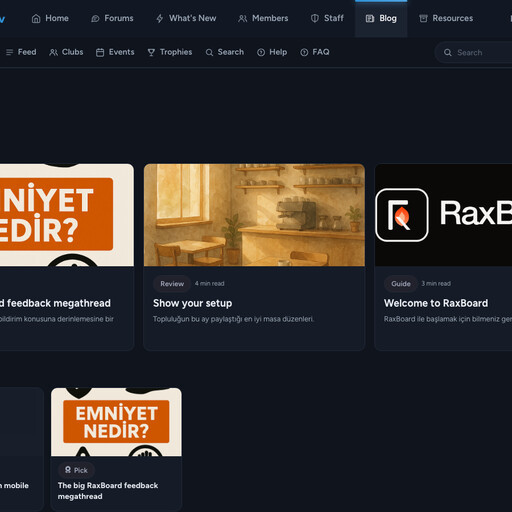Click the '3 min read' text
Screen dimensions: 512x512
click(x=436, y=284)
